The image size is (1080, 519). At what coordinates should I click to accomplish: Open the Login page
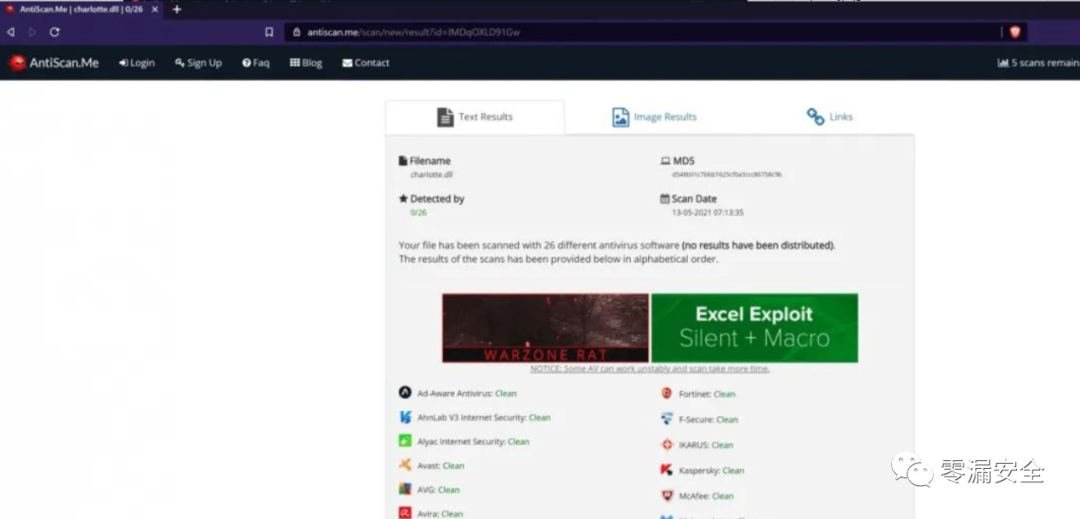click(x=136, y=63)
